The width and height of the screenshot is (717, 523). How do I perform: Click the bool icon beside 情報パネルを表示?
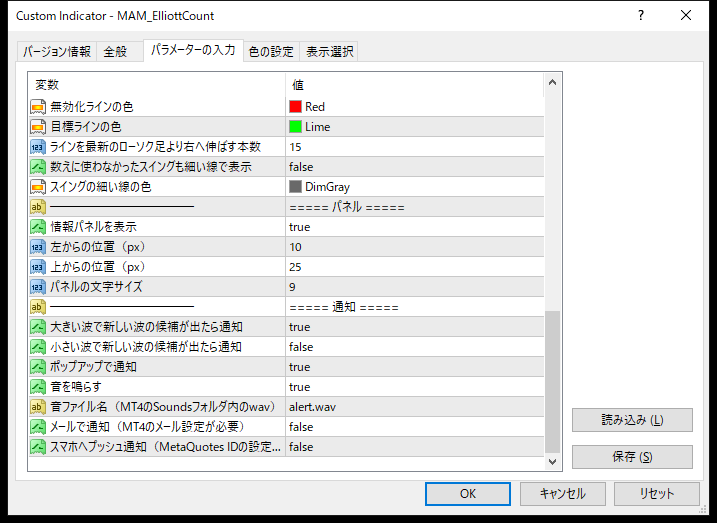(x=38, y=227)
